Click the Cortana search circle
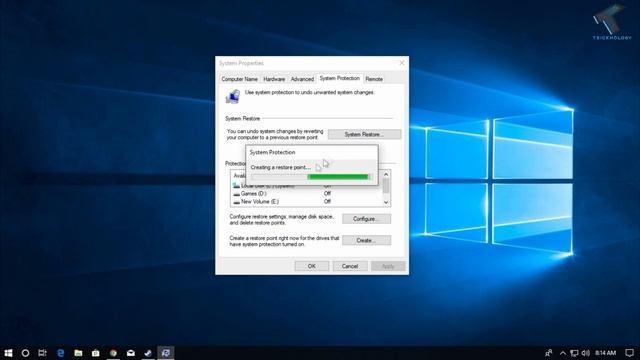 pos(25,353)
